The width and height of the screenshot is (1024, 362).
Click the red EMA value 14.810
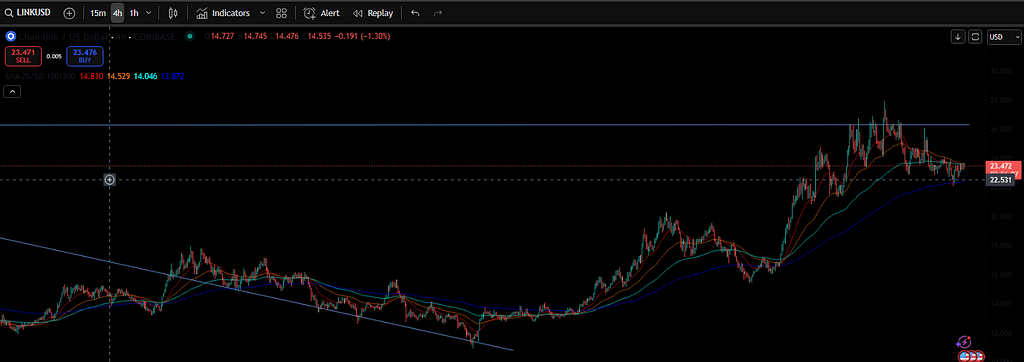click(x=91, y=76)
